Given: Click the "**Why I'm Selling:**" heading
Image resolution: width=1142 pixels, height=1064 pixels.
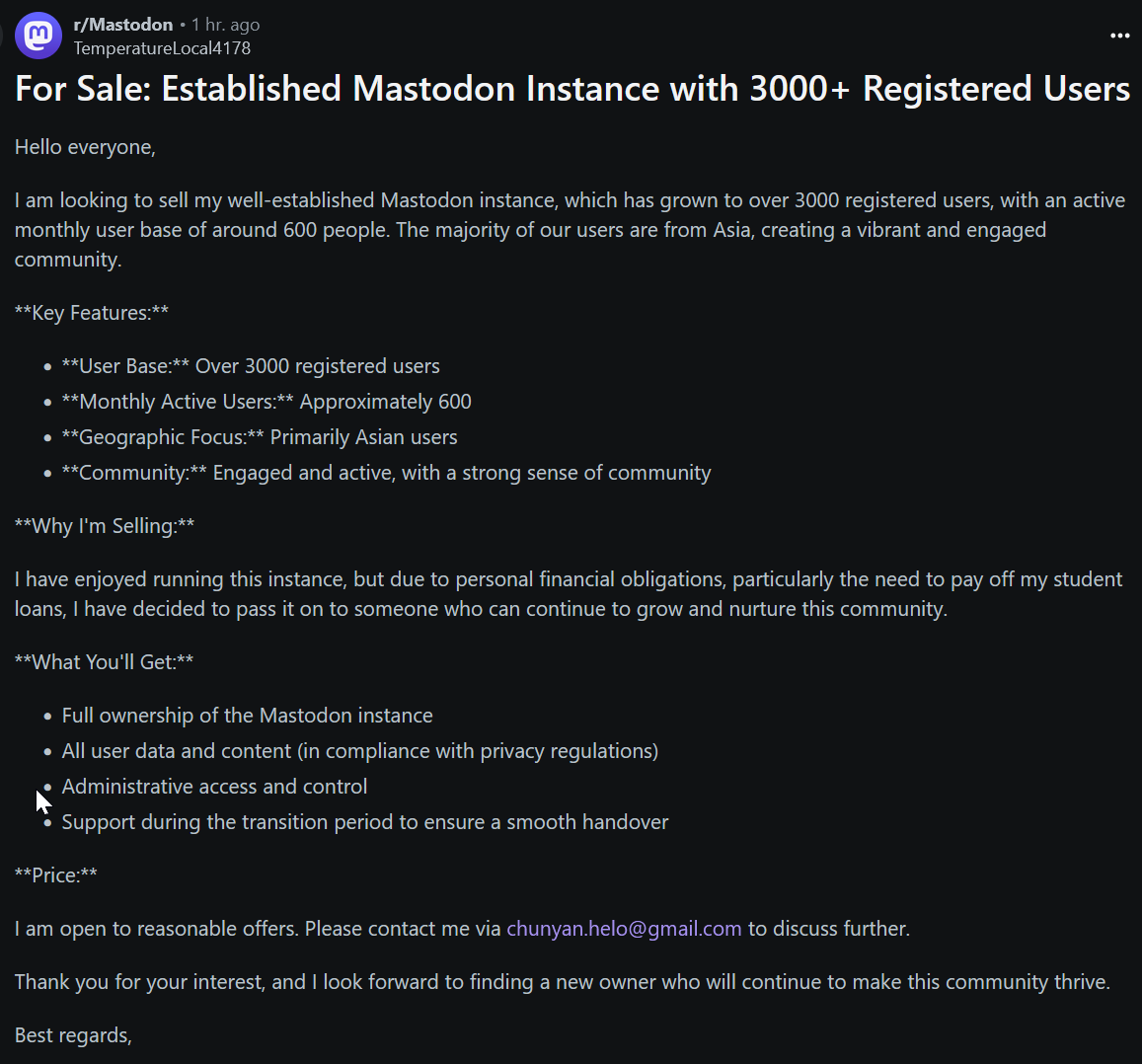Looking at the screenshot, I should pos(105,526).
